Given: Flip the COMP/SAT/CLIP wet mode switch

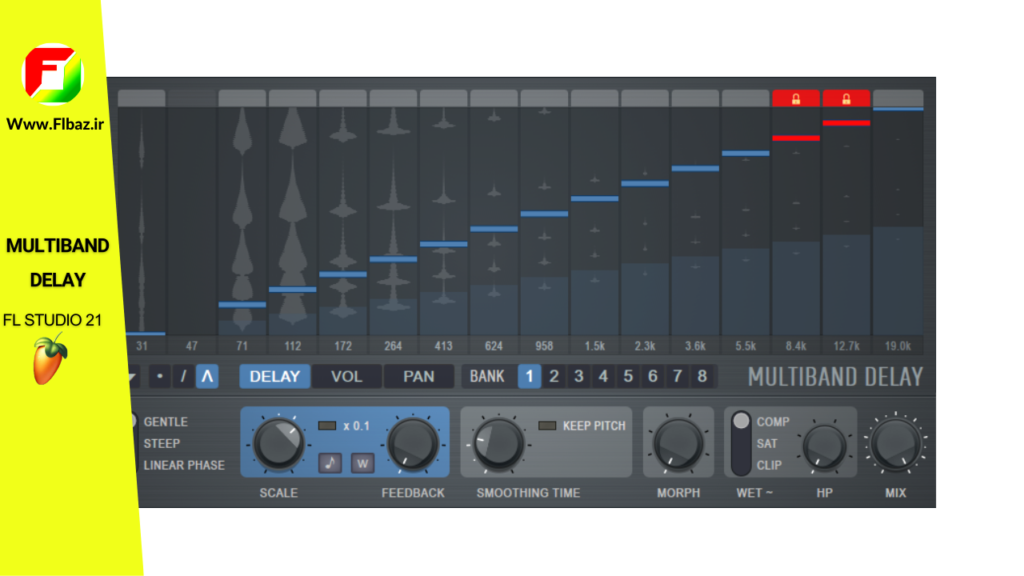Looking at the screenshot, I should pos(741,443).
